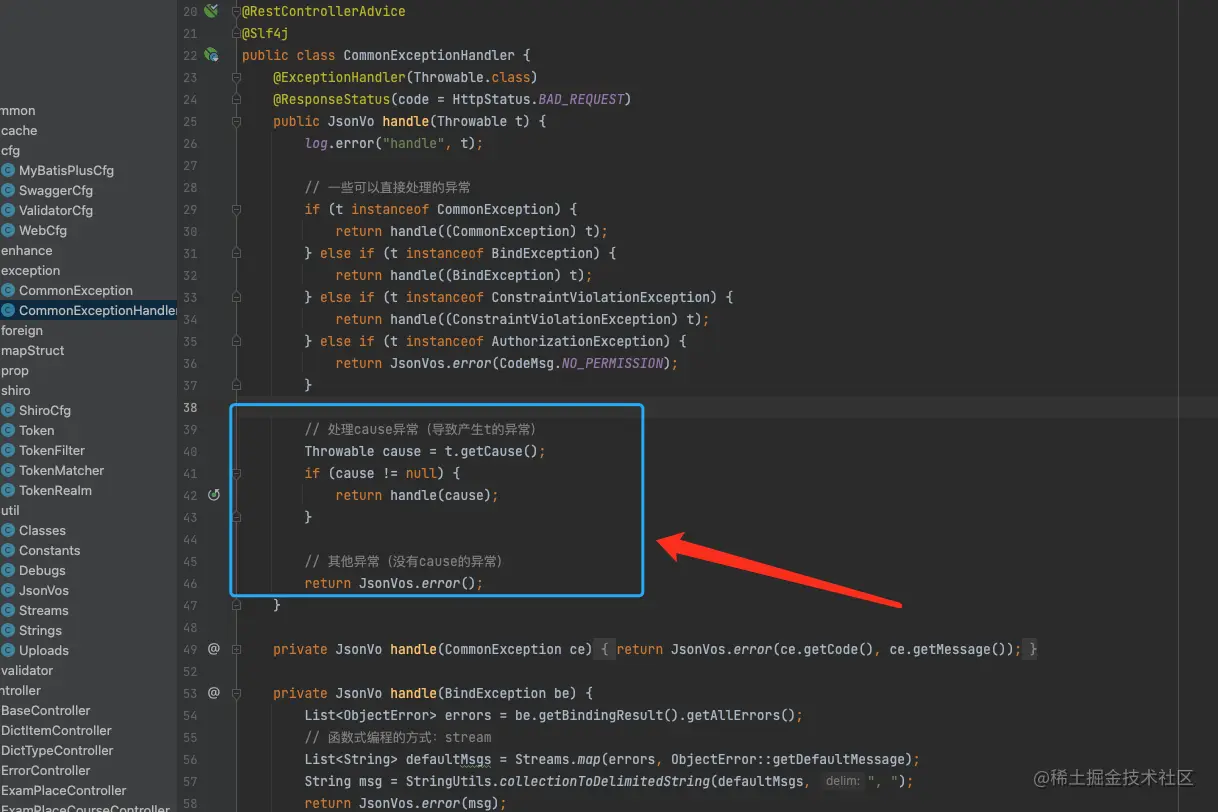This screenshot has width=1218, height=812.
Task: Click the Spring gutter icon beside class CommonExceptionHandler
Action: 211,55
